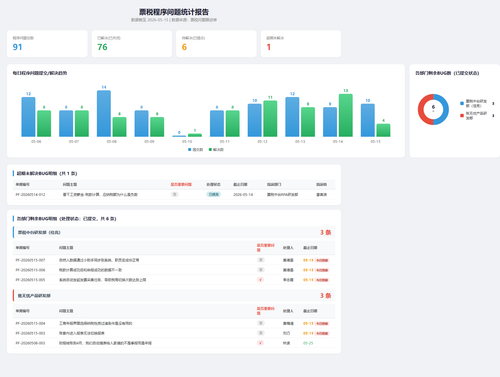Click the blue bar labeled 12 on 05-13

tap(292, 117)
